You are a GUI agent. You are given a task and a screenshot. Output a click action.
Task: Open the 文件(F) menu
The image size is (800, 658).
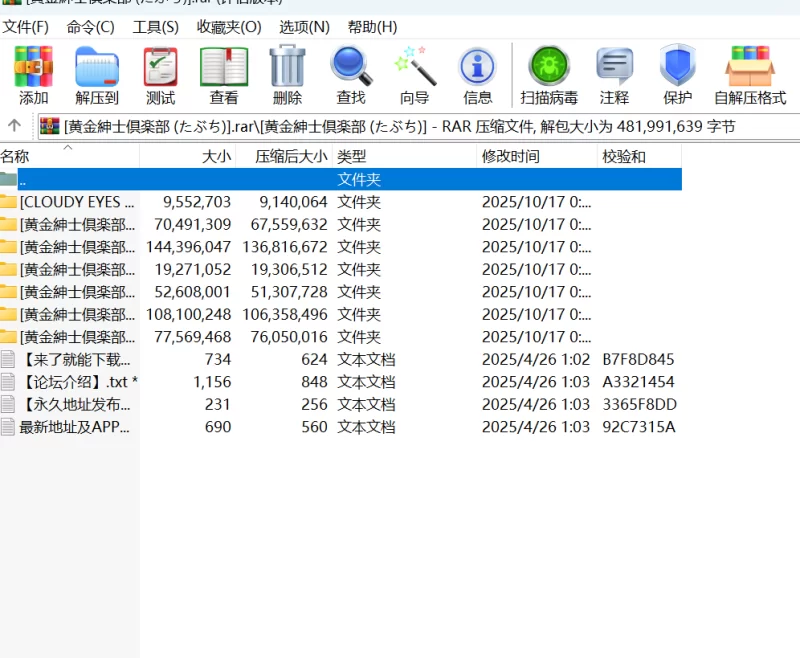pos(26,27)
